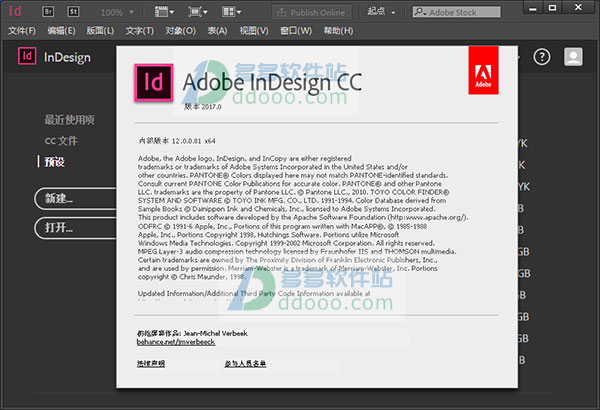Select the CC 文件 tab
The image size is (600, 410).
[x=61, y=141]
